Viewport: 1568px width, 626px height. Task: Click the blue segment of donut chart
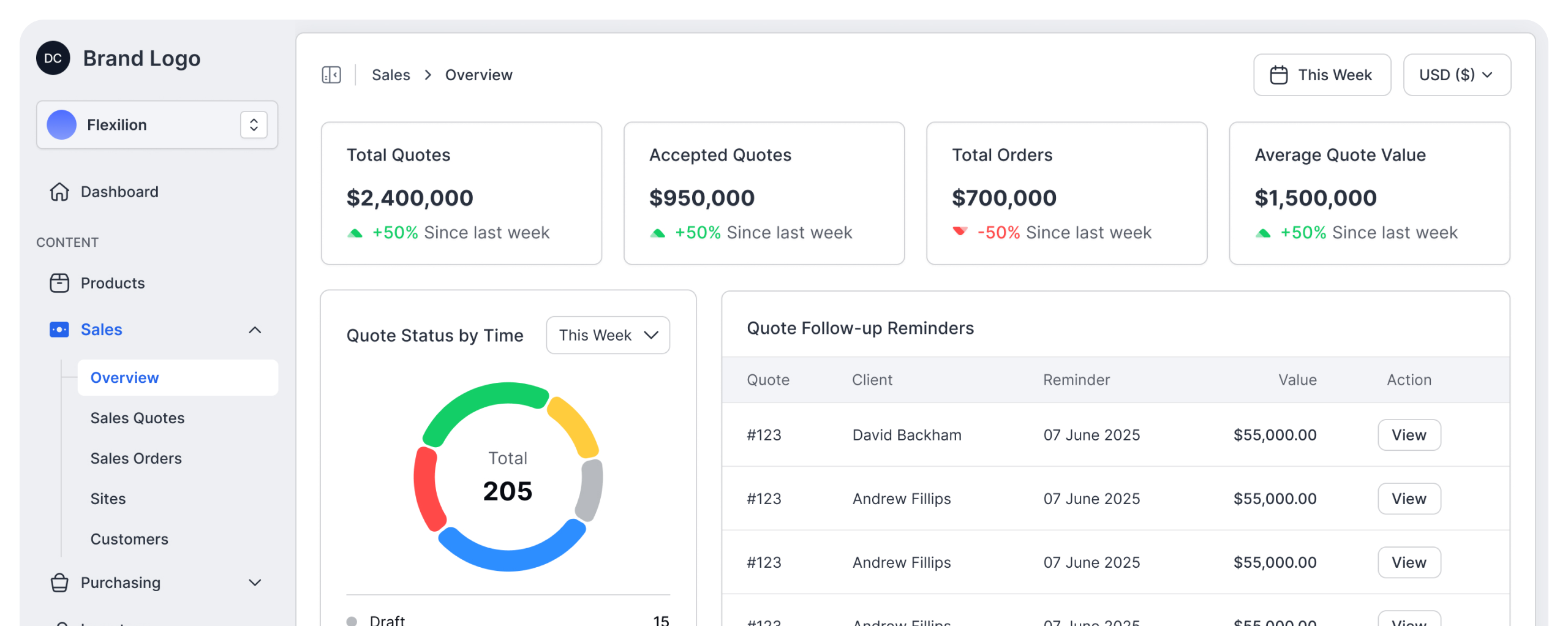[510, 553]
